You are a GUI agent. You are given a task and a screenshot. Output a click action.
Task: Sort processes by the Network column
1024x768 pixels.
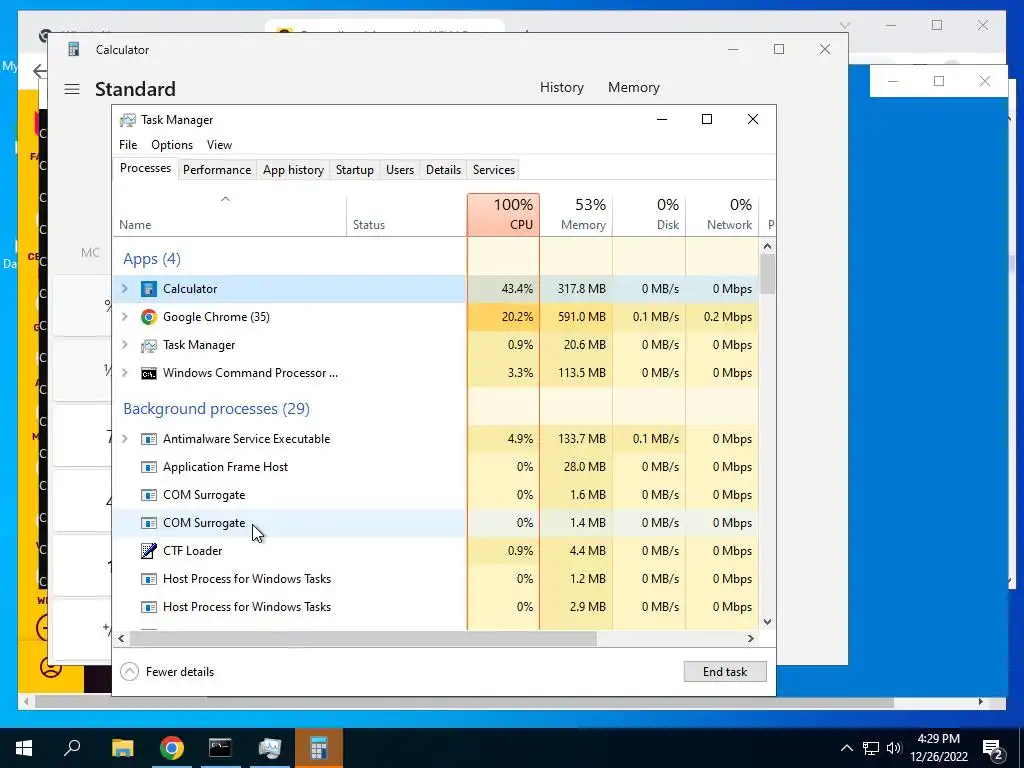(x=722, y=215)
